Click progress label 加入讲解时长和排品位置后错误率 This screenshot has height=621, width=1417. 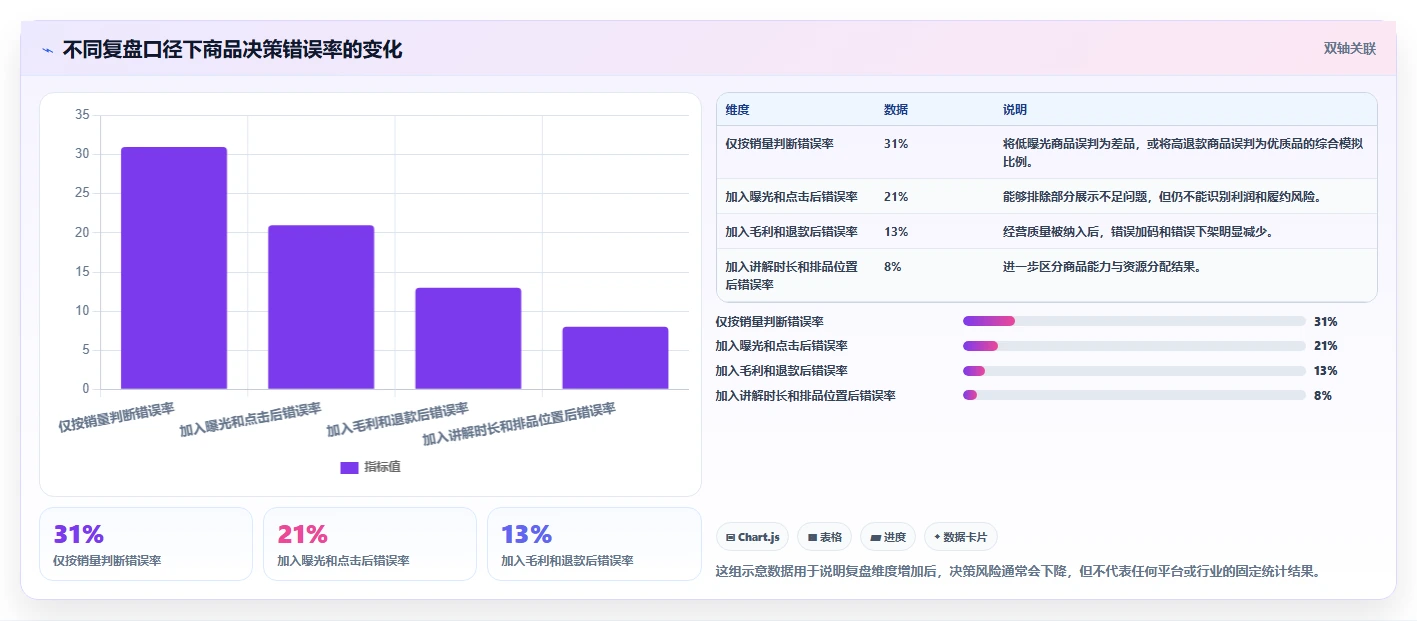(805, 396)
